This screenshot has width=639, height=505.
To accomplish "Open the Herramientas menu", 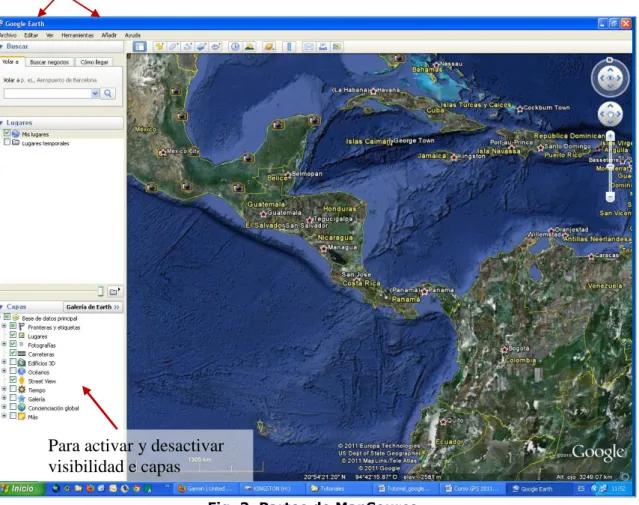I will tap(77, 35).
